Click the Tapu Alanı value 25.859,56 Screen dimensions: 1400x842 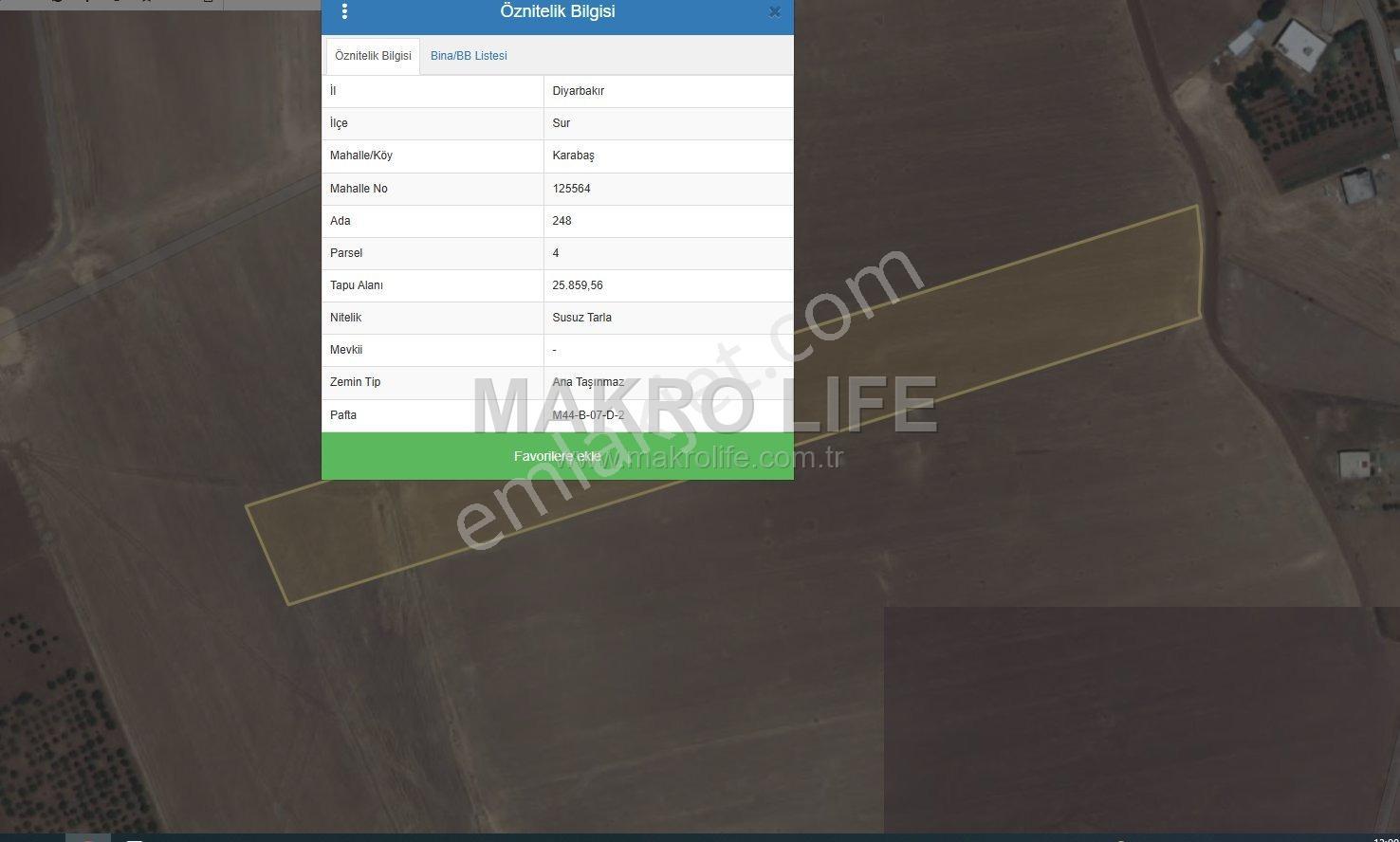pyautogui.click(x=578, y=285)
